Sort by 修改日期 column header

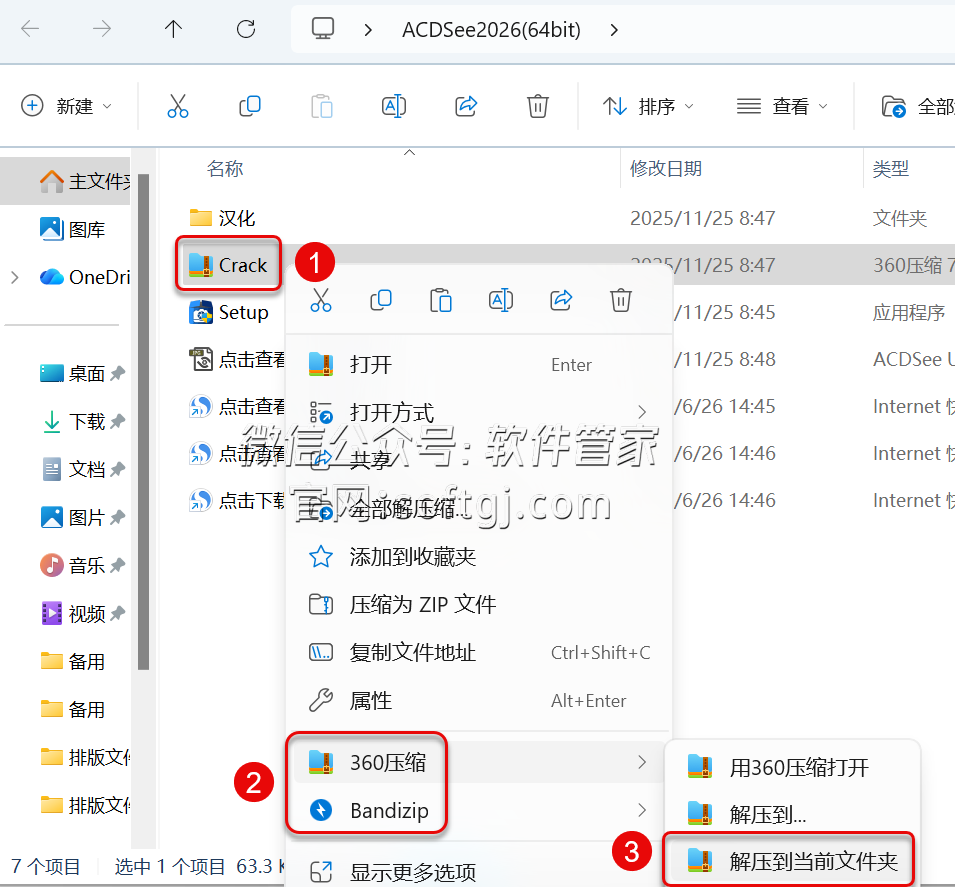pos(665,169)
